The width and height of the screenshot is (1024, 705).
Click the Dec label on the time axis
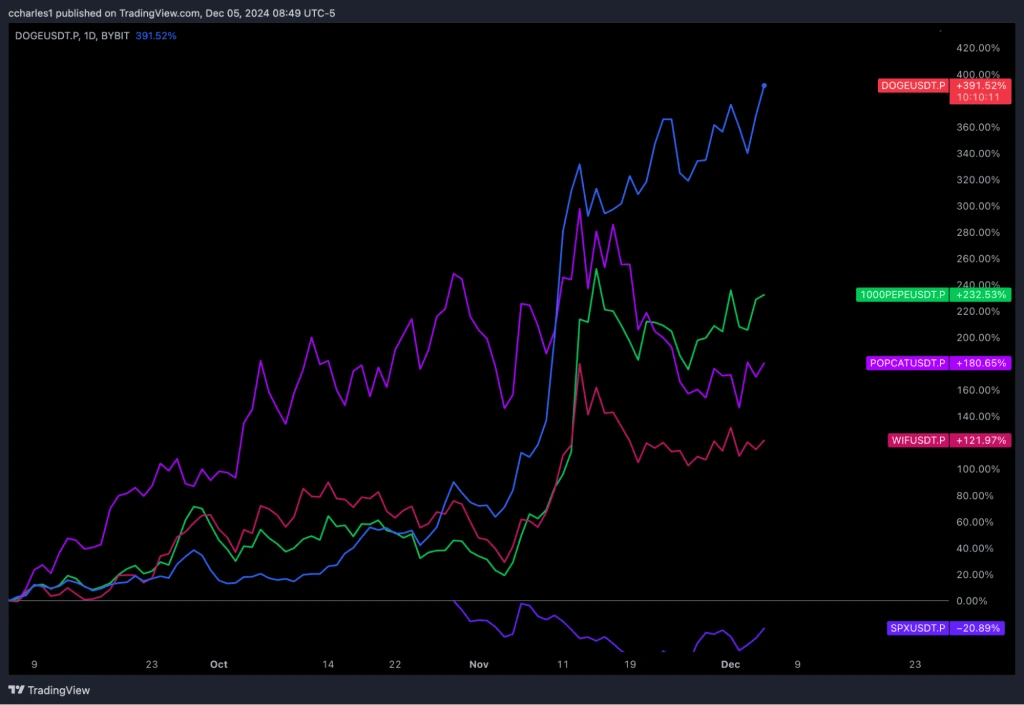click(x=730, y=664)
